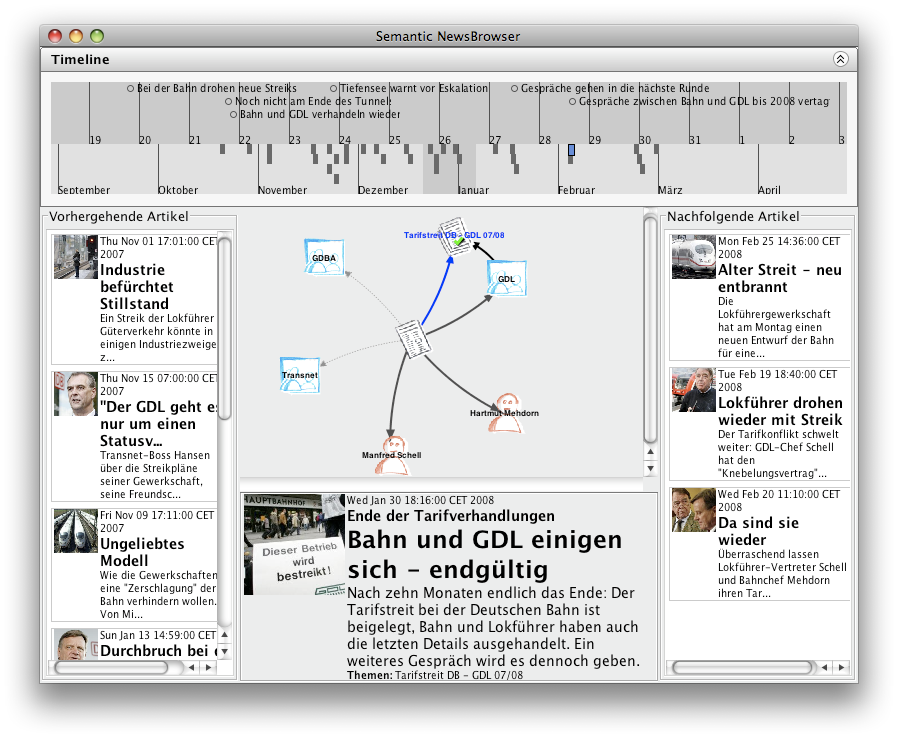
Task: Click the graph view vertical scrollbar thumb
Action: [x=650, y=328]
